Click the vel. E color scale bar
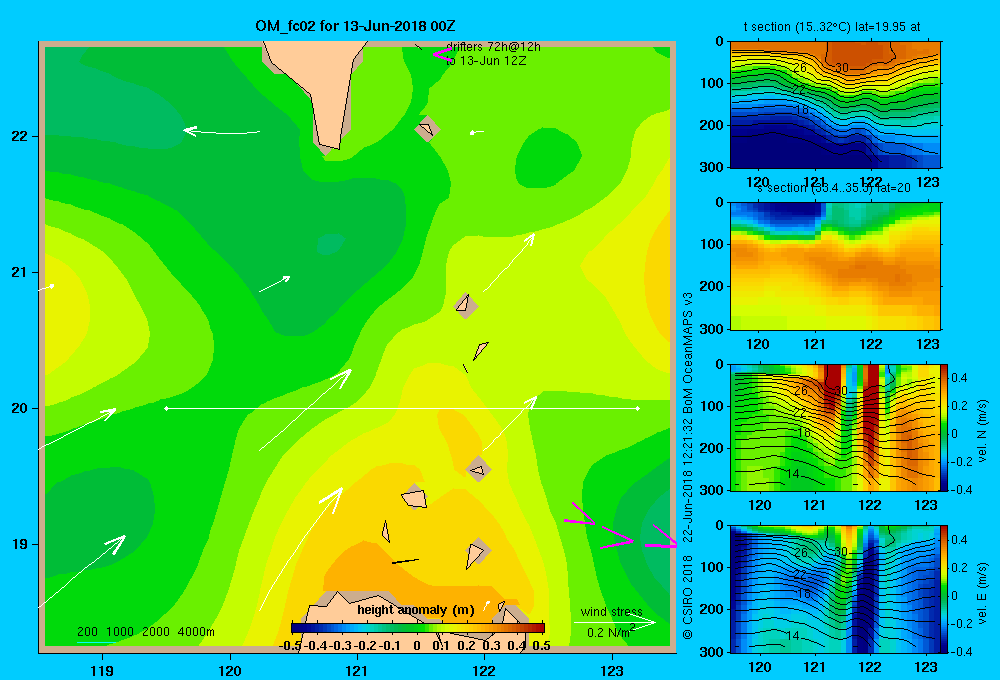 click(945, 589)
